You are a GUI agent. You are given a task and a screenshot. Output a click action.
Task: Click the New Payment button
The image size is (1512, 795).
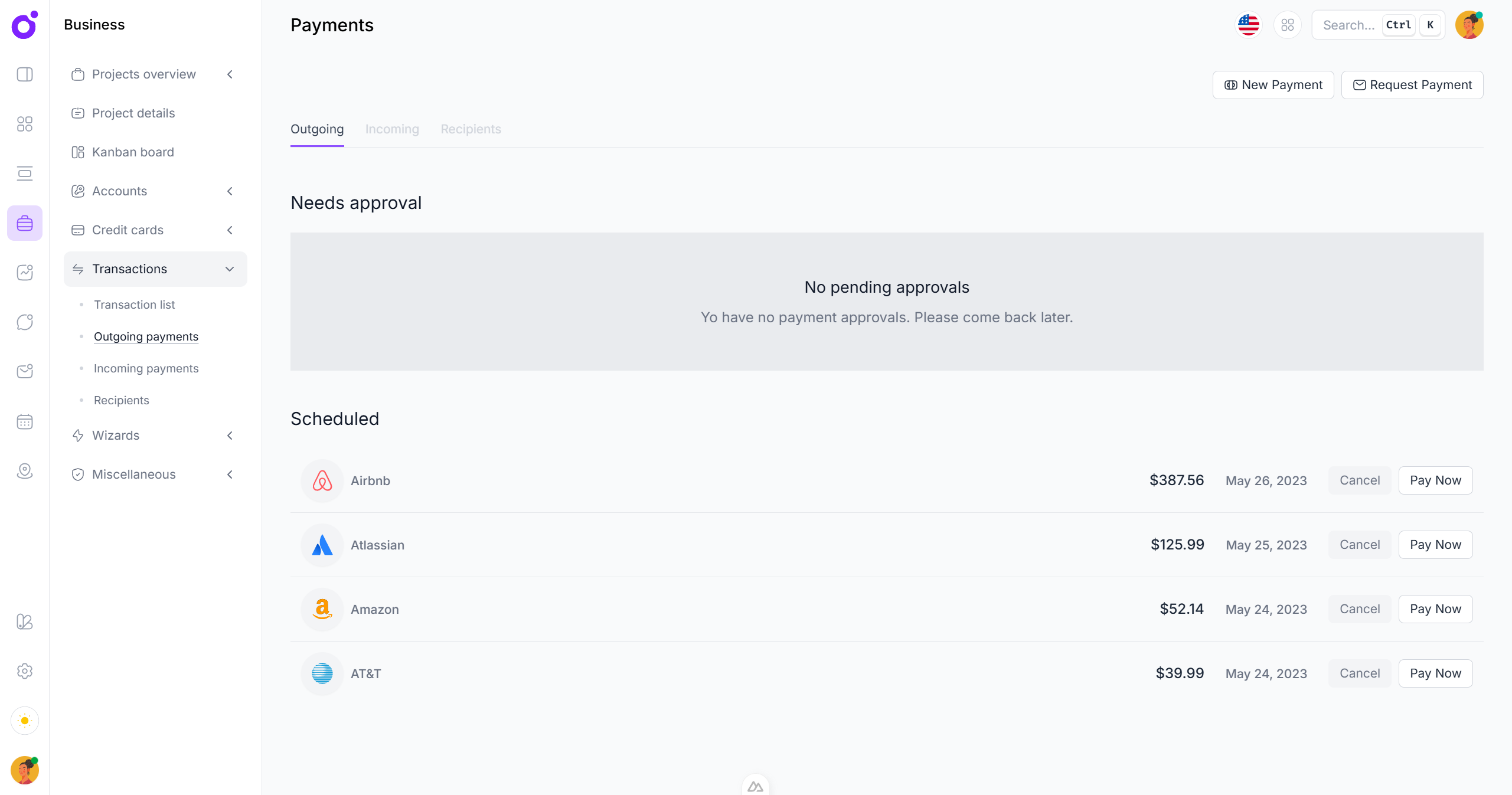click(1273, 85)
